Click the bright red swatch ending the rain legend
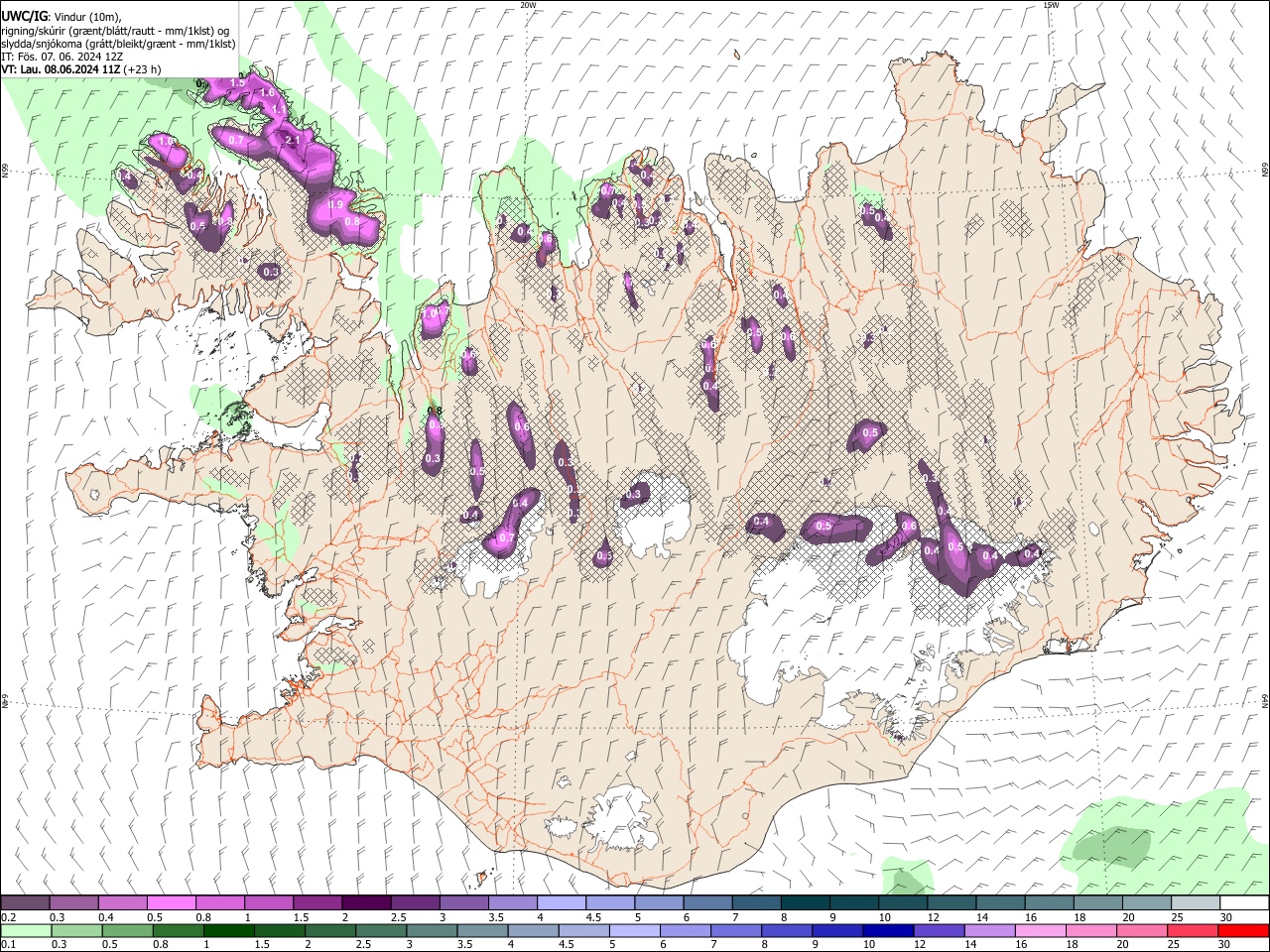Viewport: 1270px width, 952px height. (1243, 930)
